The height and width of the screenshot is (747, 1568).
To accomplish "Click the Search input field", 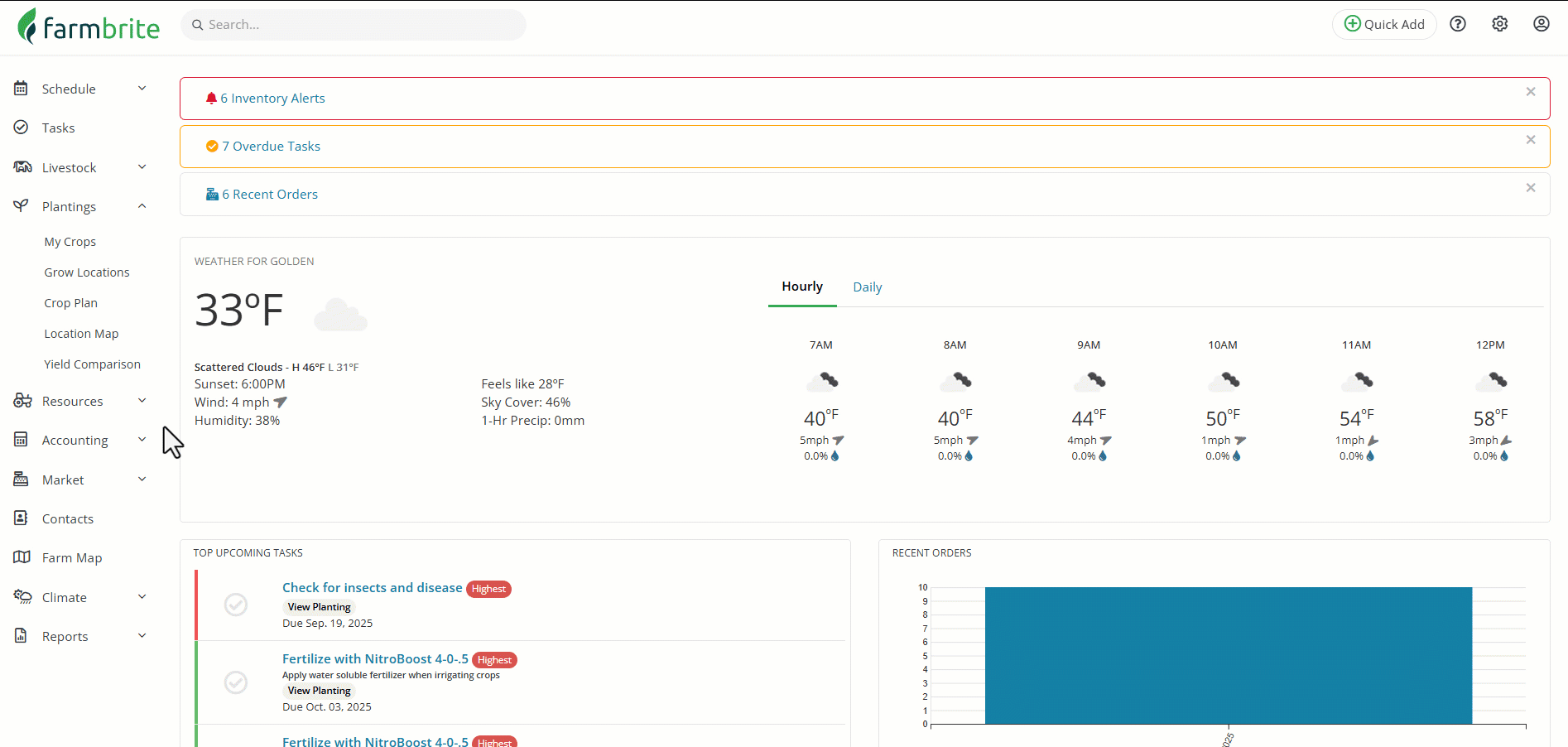I will [x=354, y=25].
